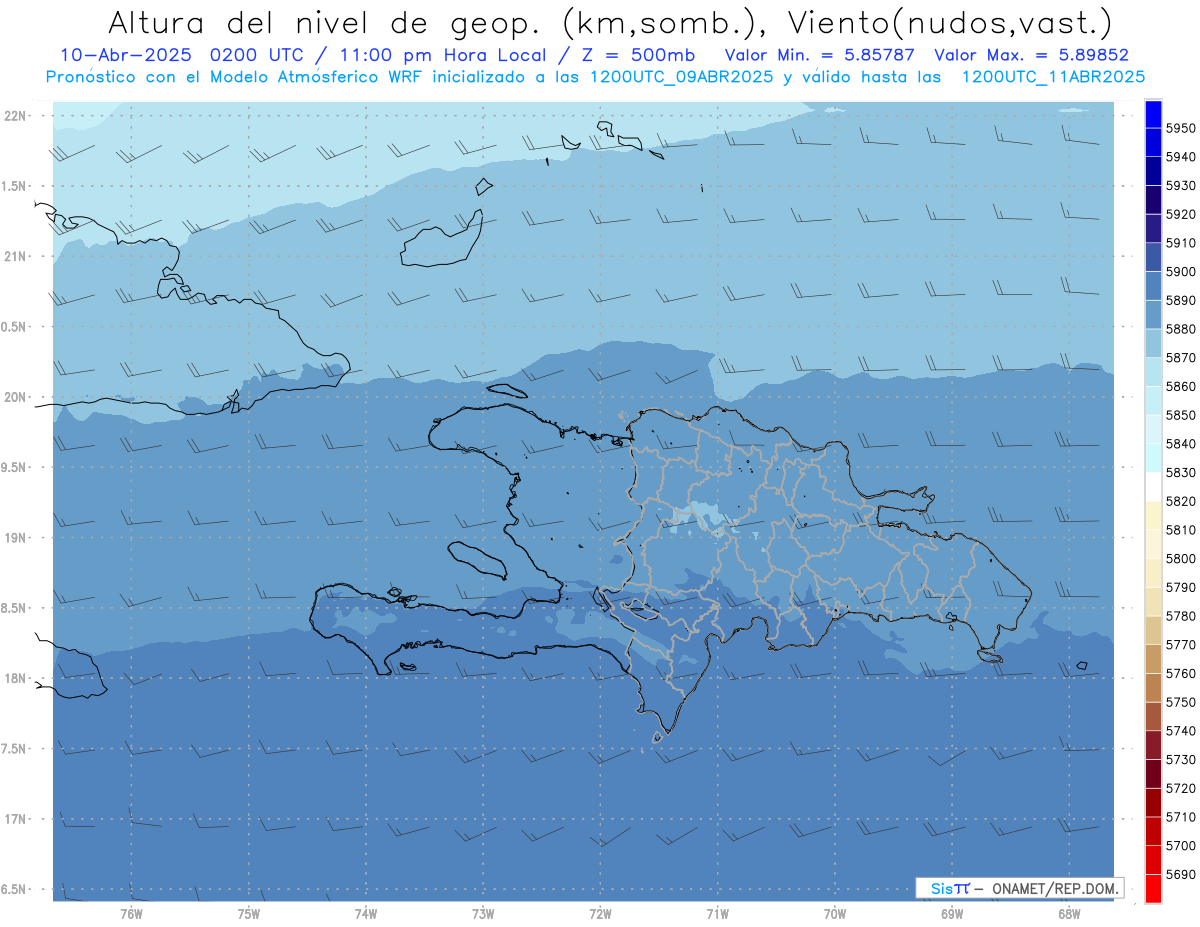Click the 20N latitude label

pos(15,397)
